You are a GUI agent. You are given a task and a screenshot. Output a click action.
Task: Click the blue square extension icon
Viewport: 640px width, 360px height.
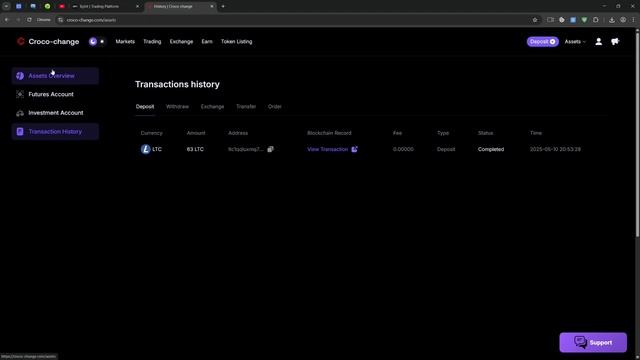tap(573, 20)
